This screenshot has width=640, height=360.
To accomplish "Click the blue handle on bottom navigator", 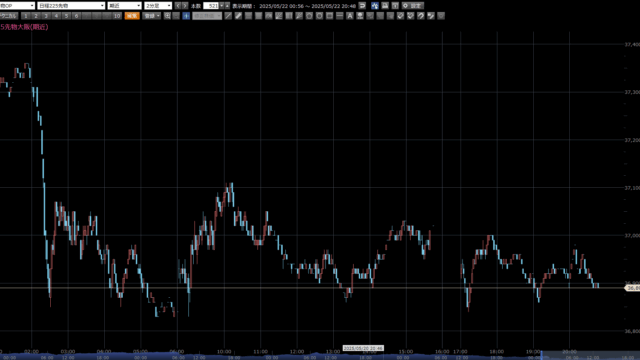I will click(x=542, y=355).
